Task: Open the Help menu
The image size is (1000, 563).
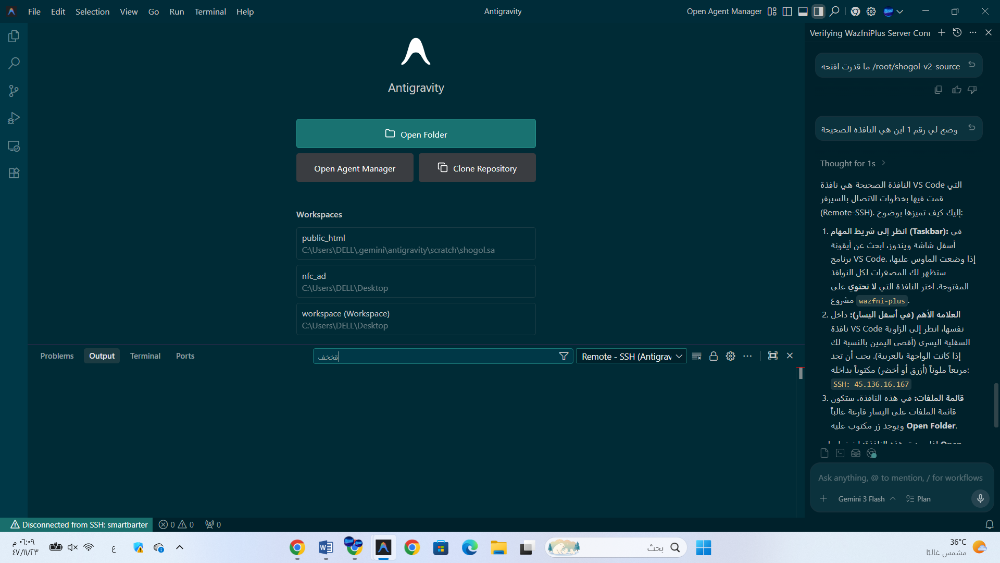Action: (245, 11)
